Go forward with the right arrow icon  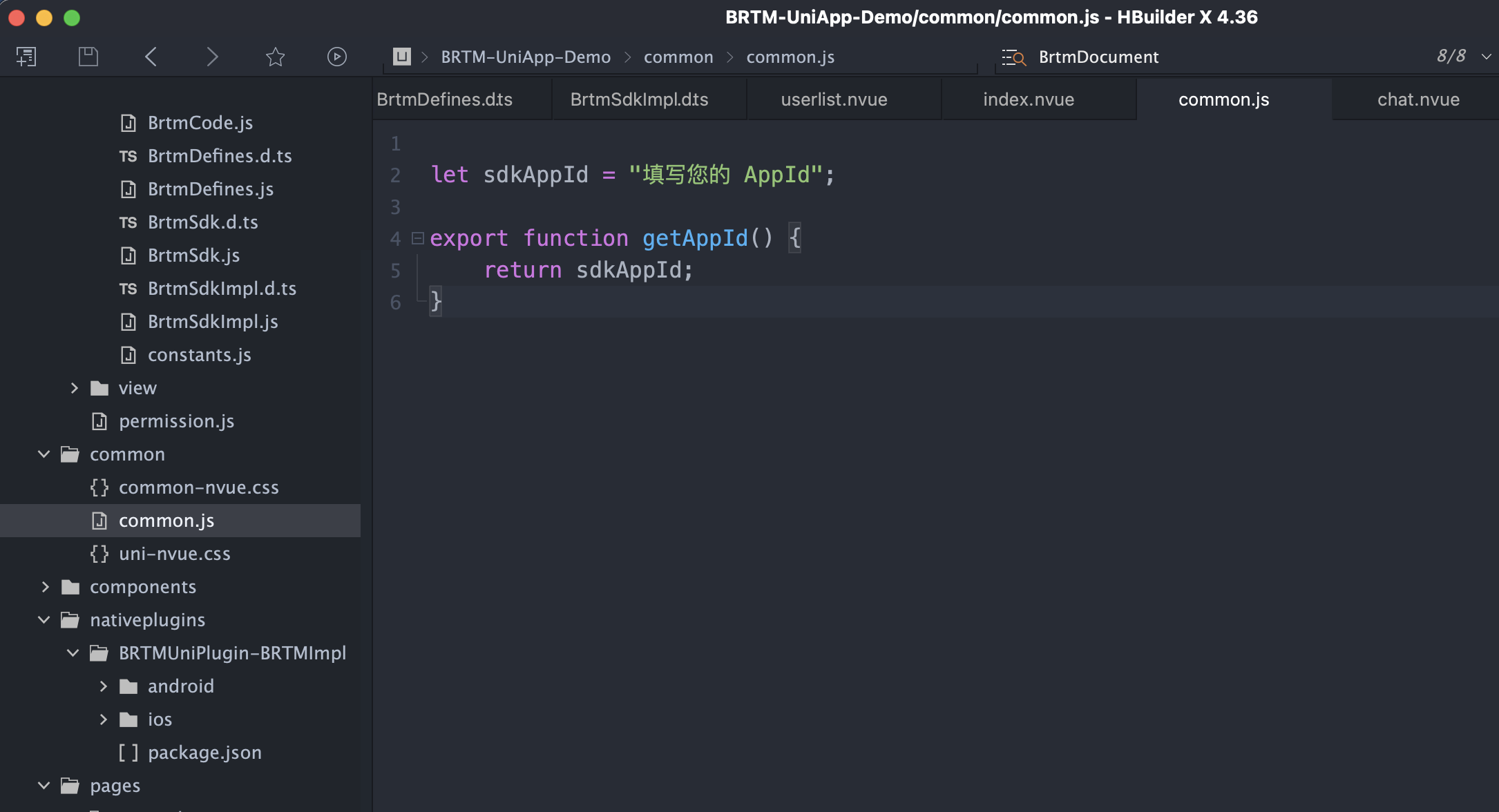(x=212, y=57)
